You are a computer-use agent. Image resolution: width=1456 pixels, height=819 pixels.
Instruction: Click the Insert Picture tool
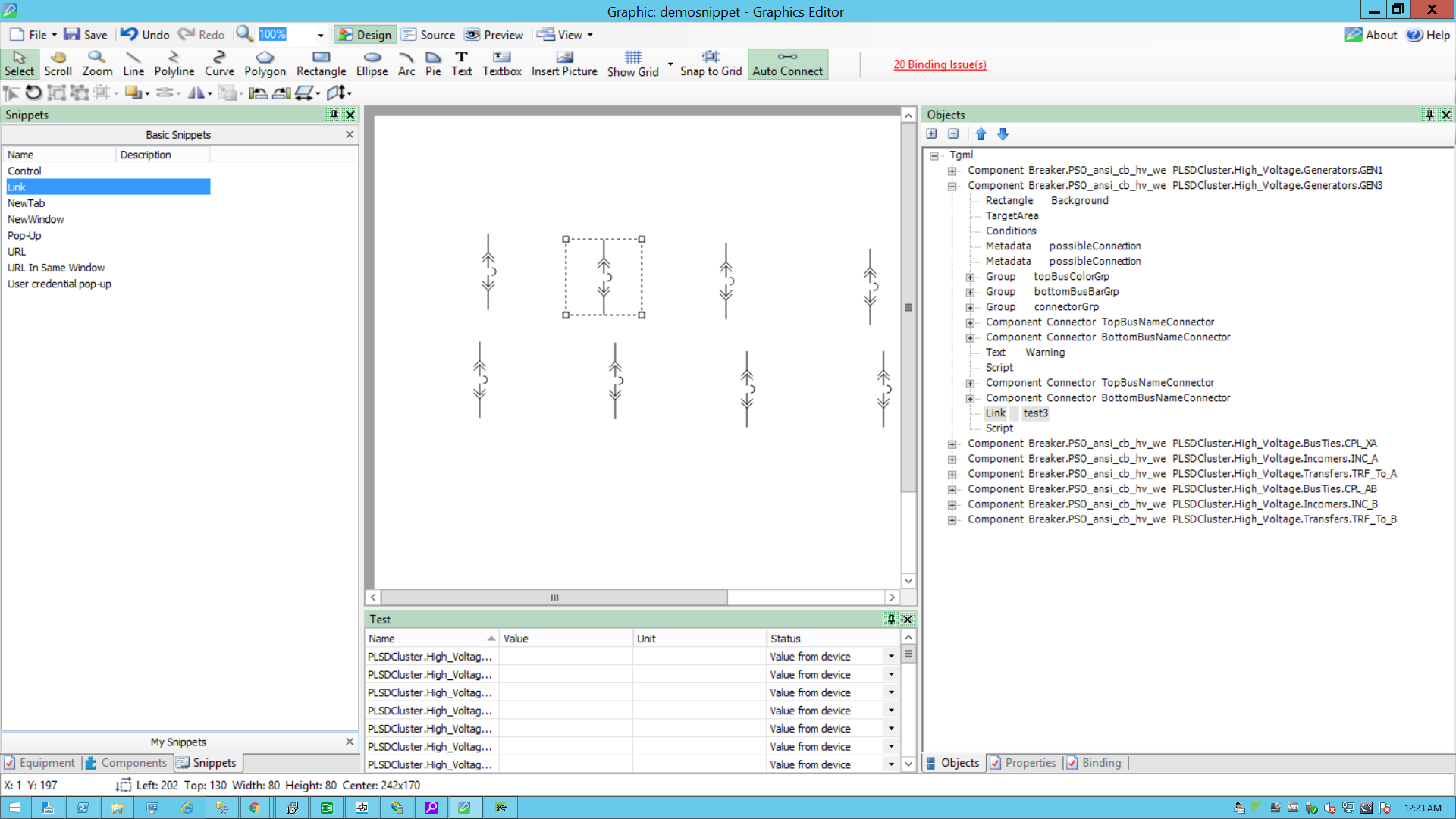[x=564, y=64]
